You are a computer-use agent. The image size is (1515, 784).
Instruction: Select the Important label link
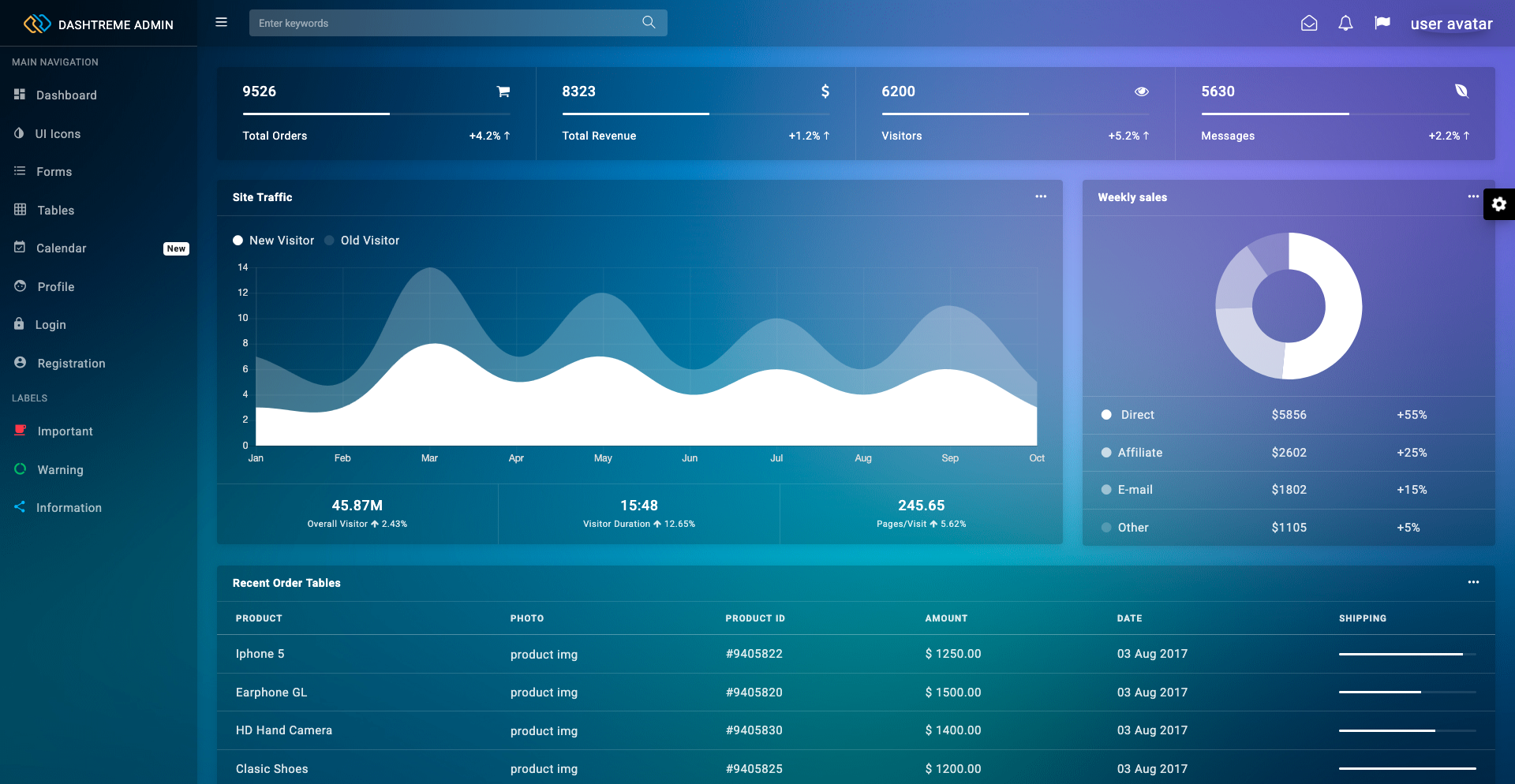[65, 431]
